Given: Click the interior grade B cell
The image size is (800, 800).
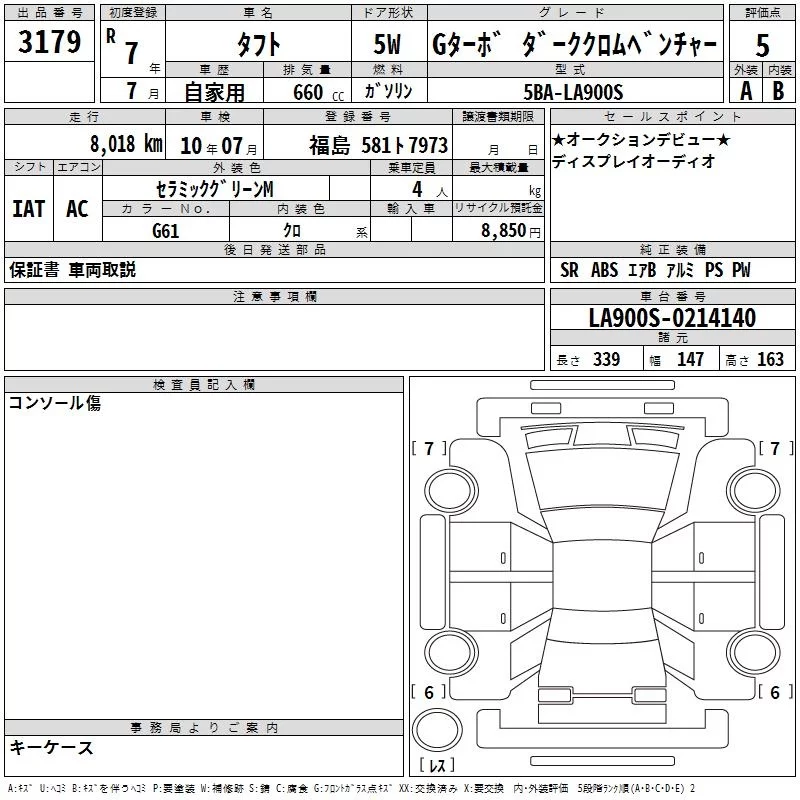Looking at the screenshot, I should tap(778, 91).
